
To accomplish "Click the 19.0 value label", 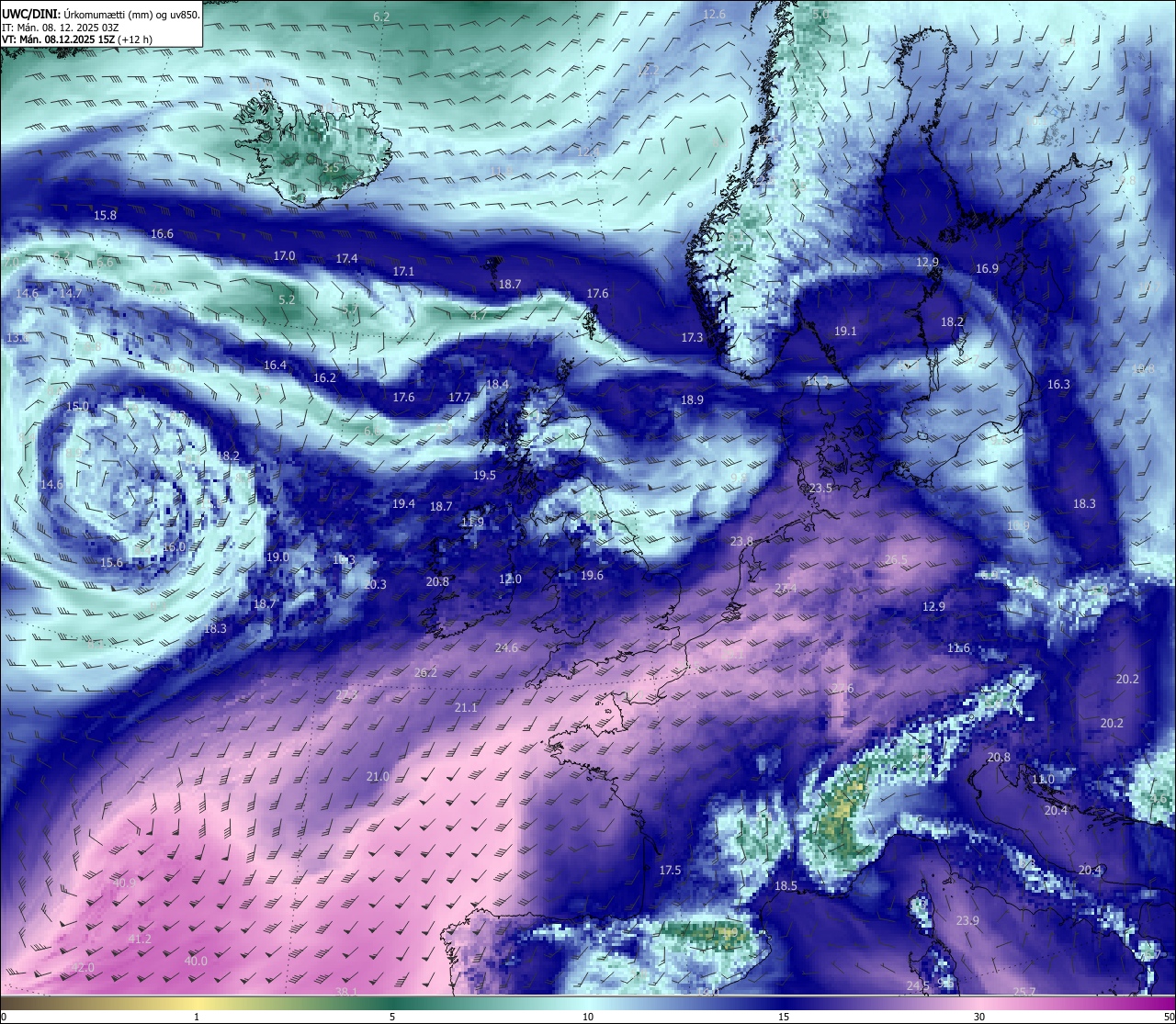I will click(x=277, y=557).
